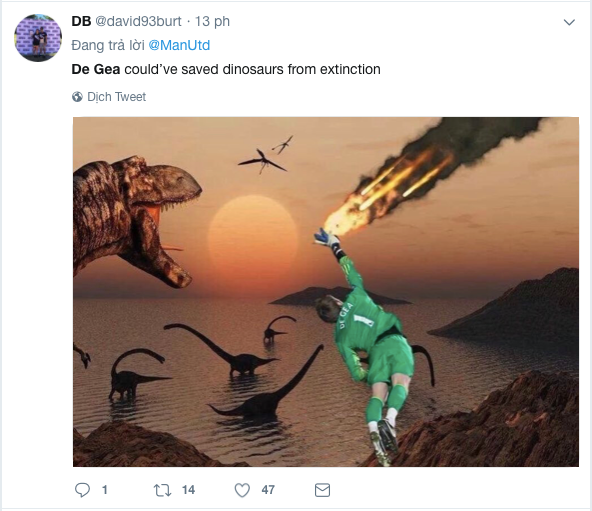Screen dimensions: 592x511
Task: Click the Dịch Tweet translate link
Action: tap(116, 97)
